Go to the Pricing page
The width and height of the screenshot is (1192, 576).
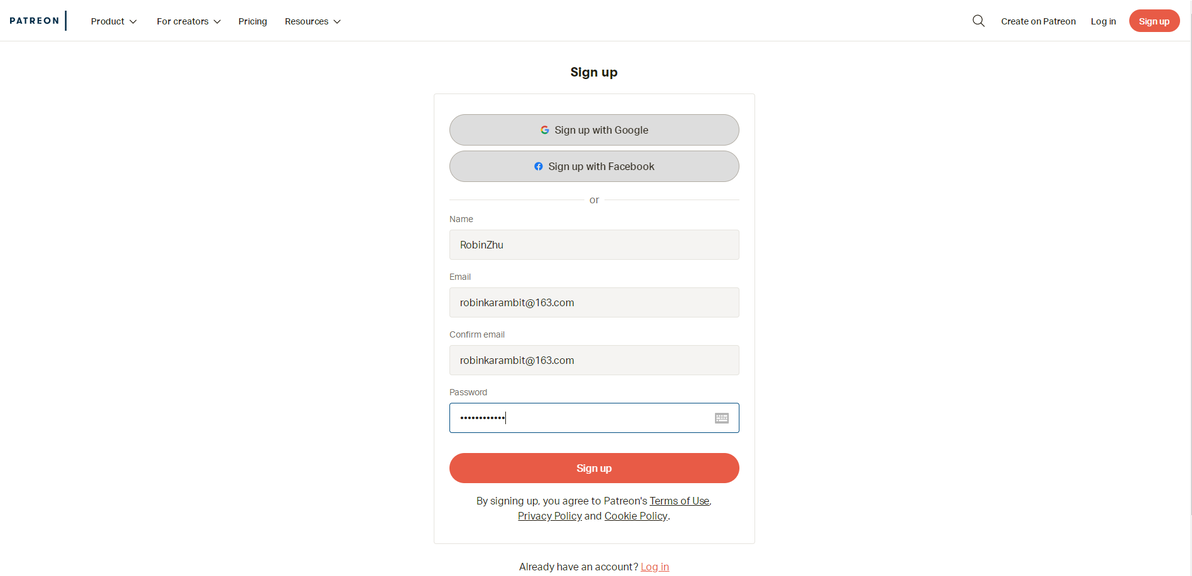252,21
